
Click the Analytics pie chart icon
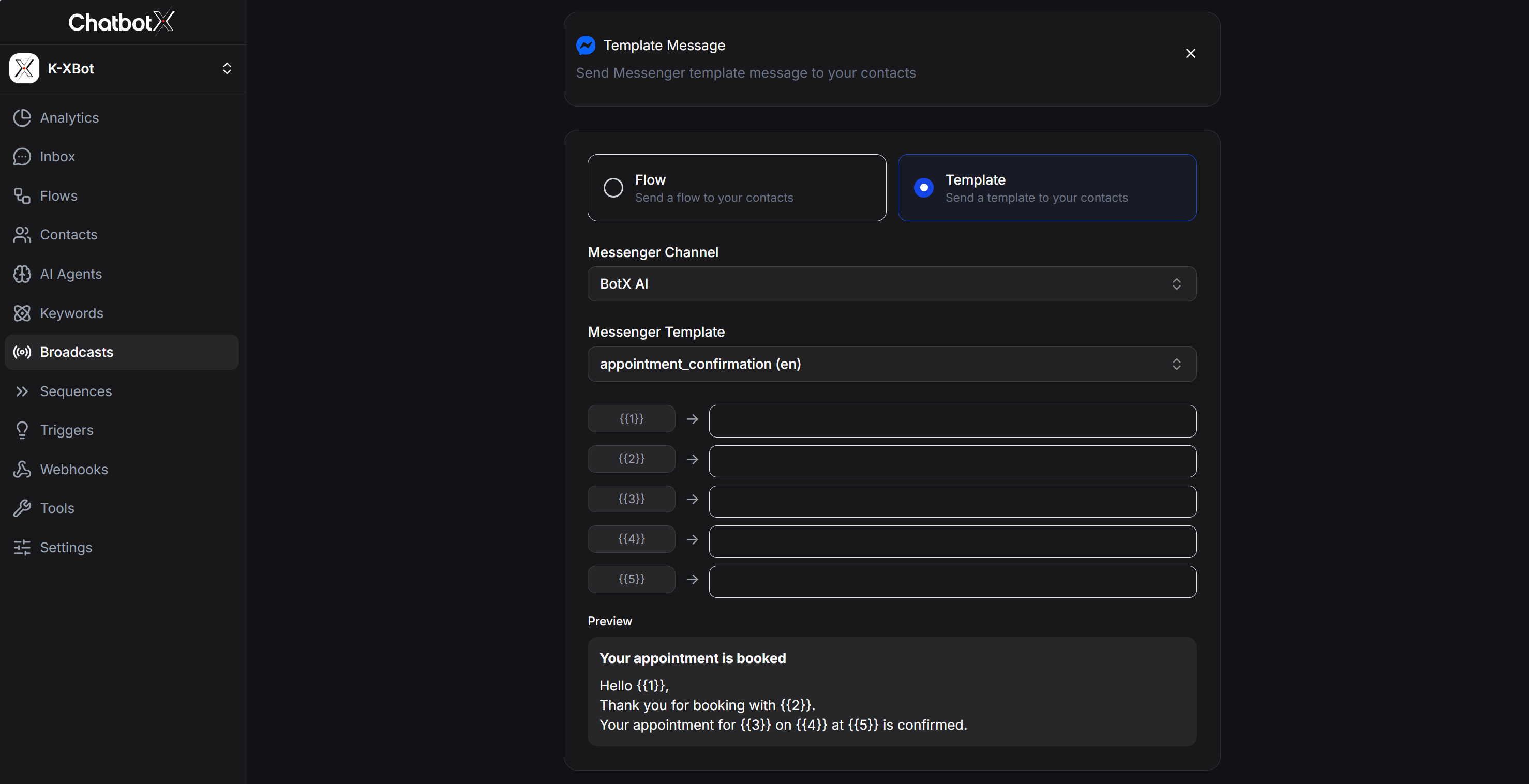tap(22, 117)
